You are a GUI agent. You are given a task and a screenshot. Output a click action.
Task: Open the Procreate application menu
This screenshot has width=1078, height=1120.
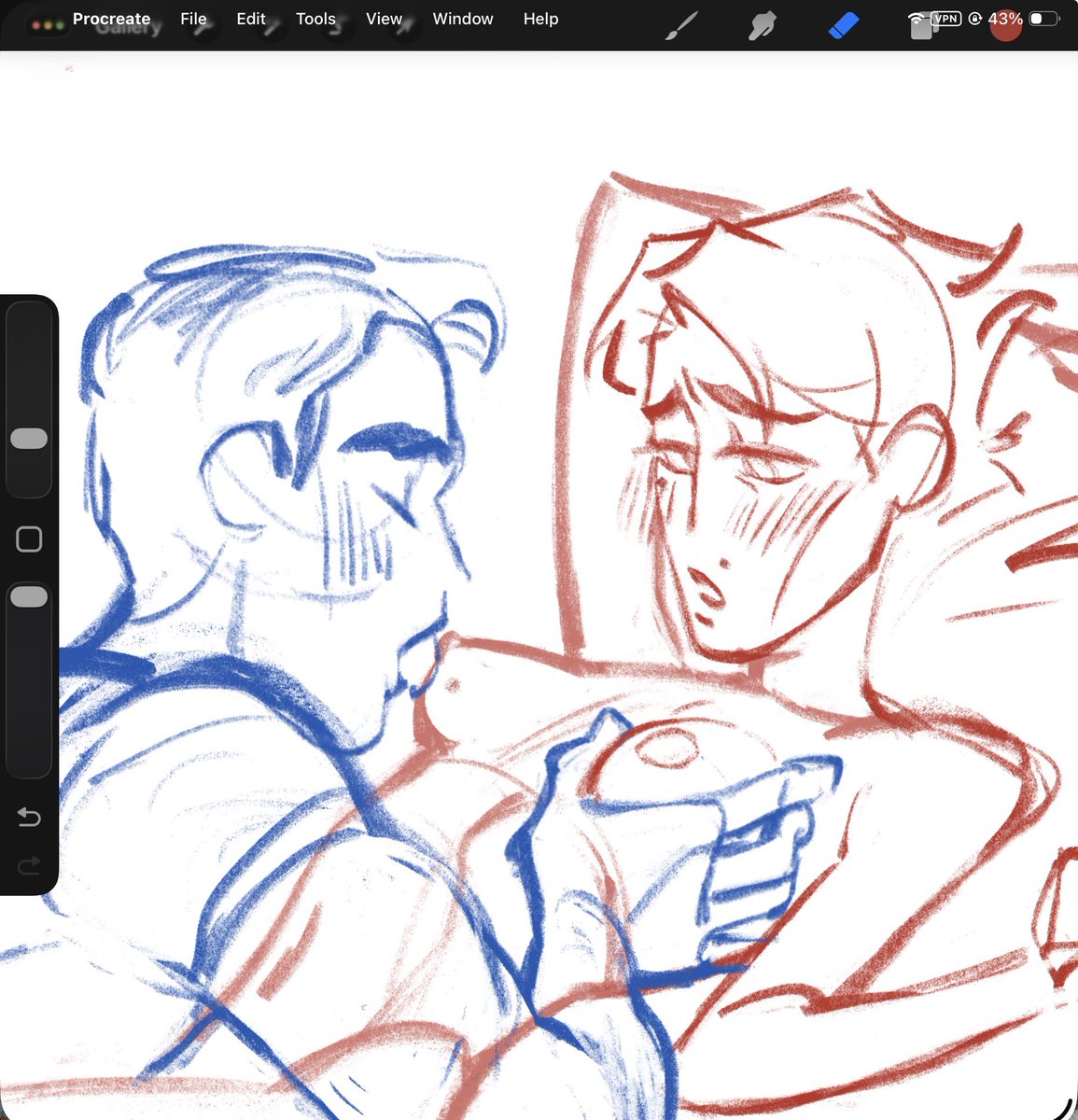(111, 19)
